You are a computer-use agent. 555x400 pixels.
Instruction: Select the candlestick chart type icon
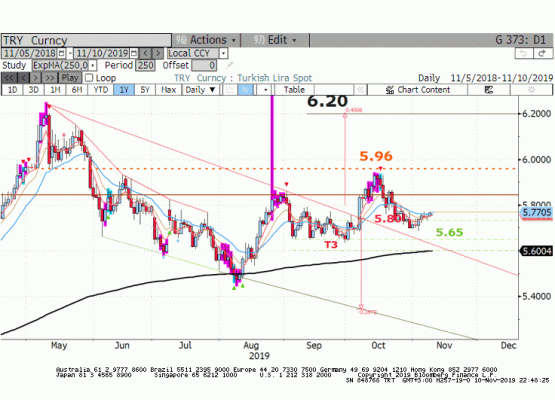click(x=246, y=90)
